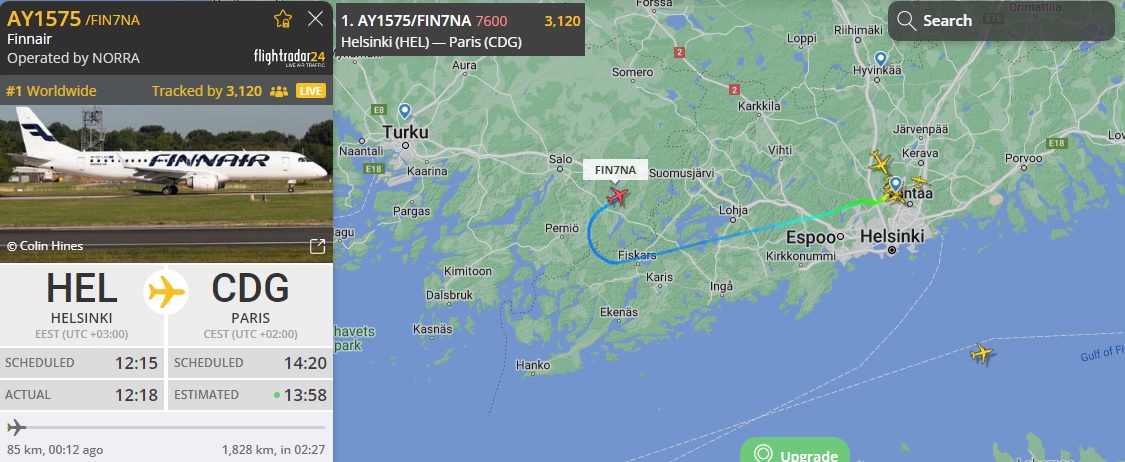This screenshot has height=462, width=1125.
Task: Click the flight progress bar plane marker
Action: click(x=16, y=428)
